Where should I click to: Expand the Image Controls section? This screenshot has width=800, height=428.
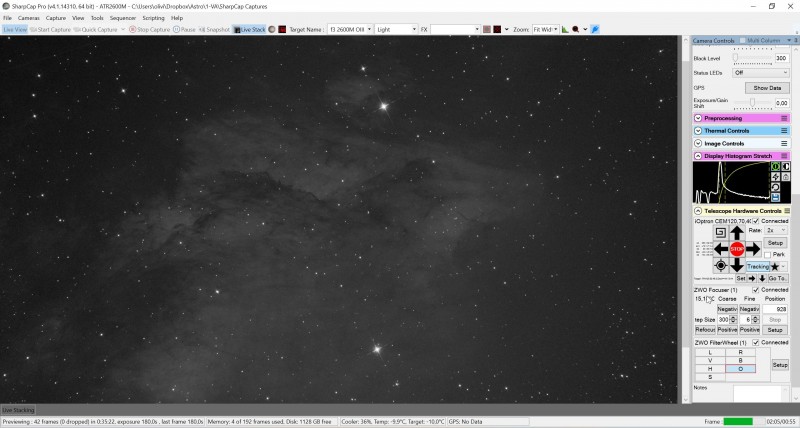point(698,144)
